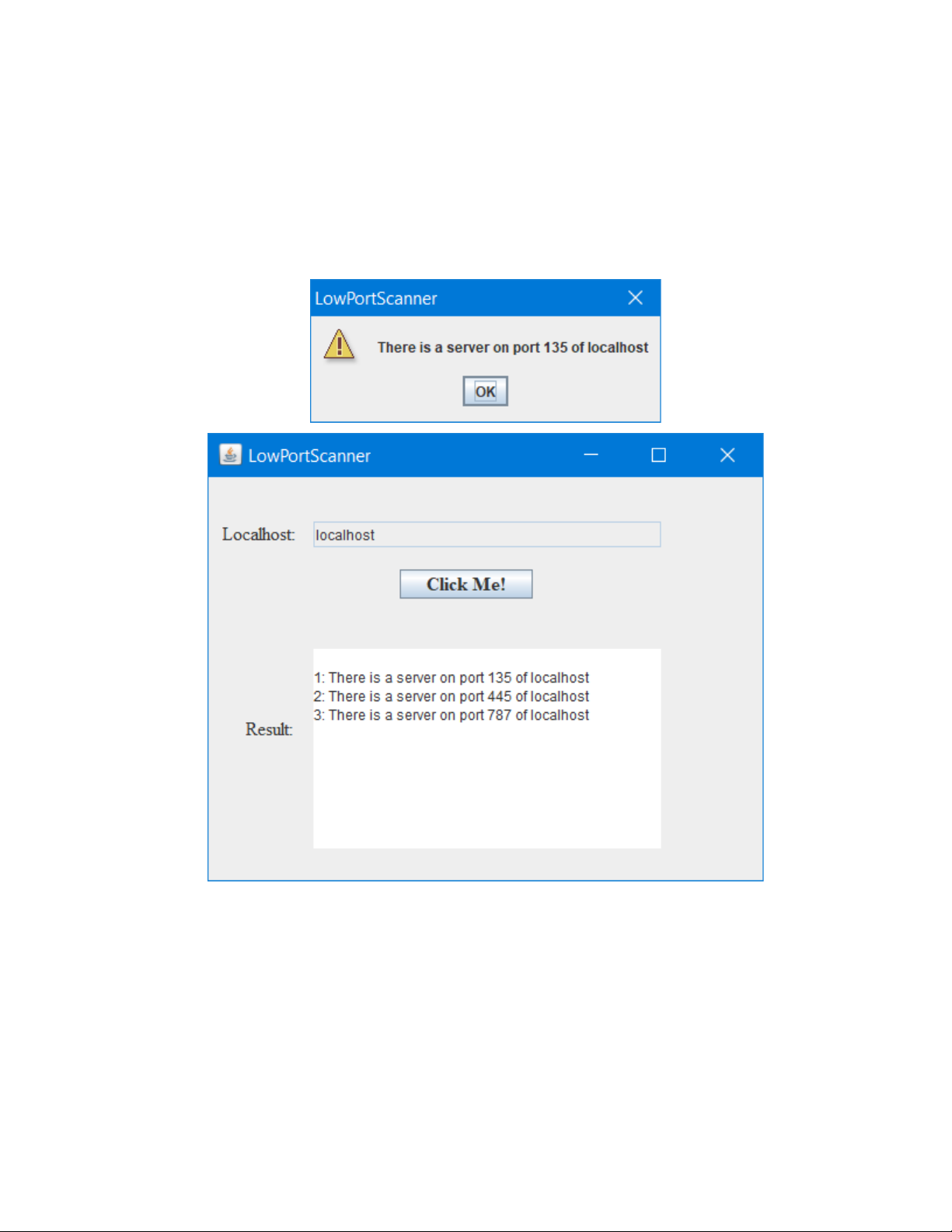Viewport: 952px width, 1232px height.
Task: Maximize the LowPortScanner main window
Action: (658, 455)
